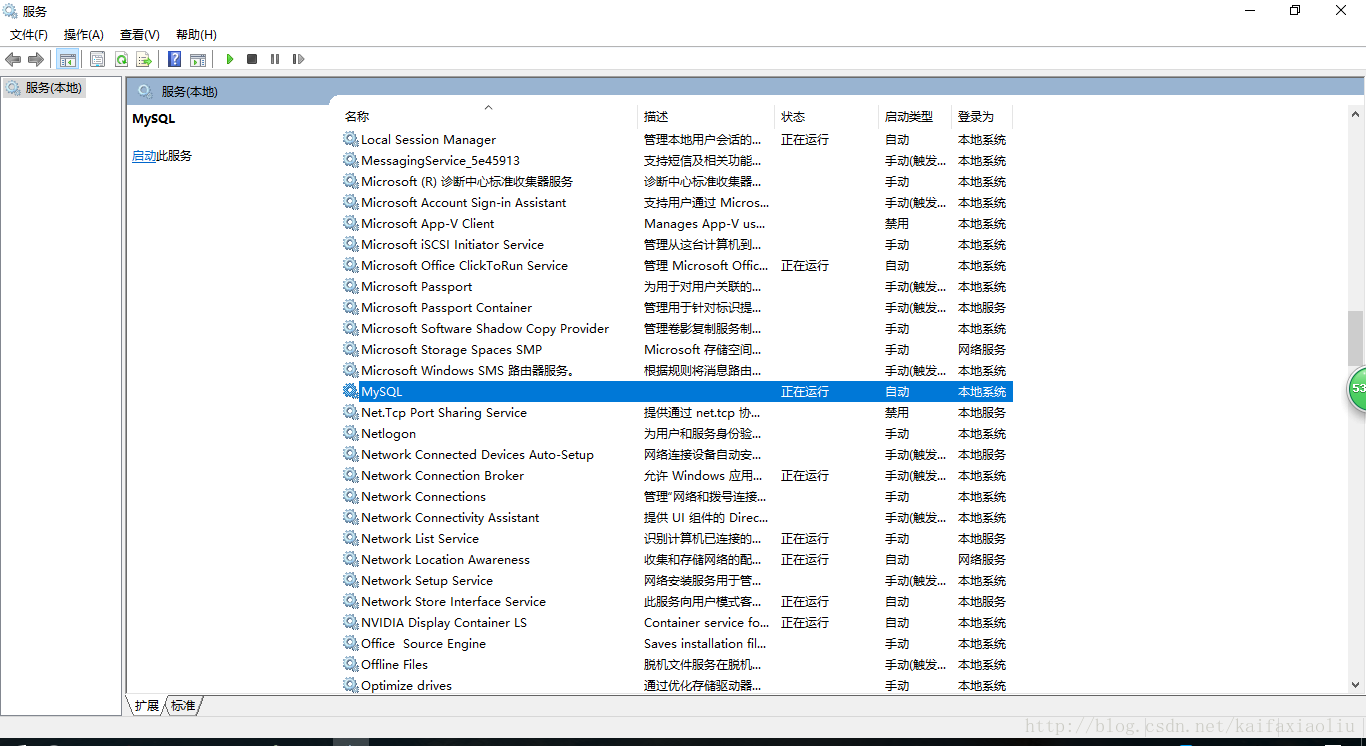Open properties of the selected service
Screen dimensions: 1366x746
click(x=97, y=59)
